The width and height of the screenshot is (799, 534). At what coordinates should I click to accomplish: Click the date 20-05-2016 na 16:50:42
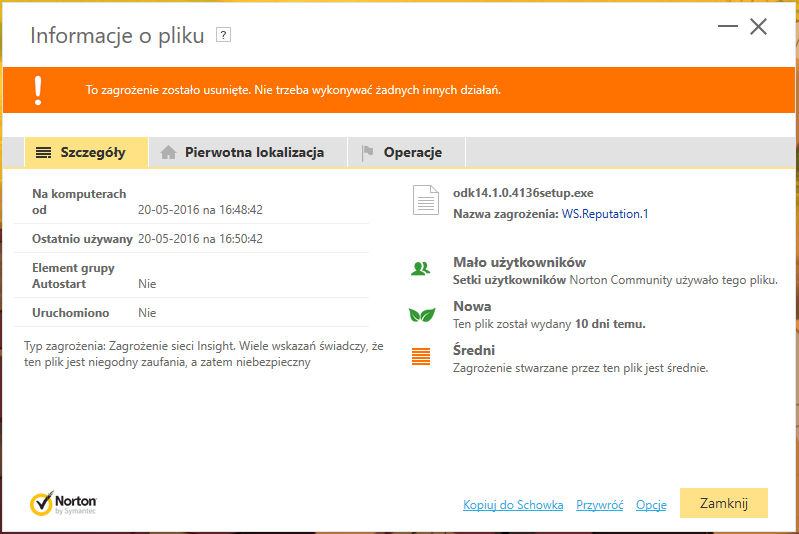200,239
